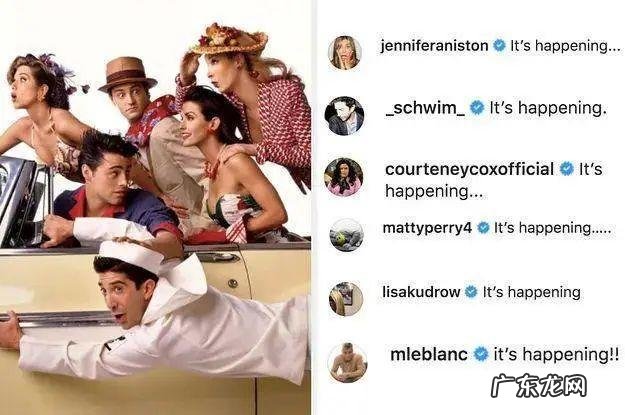Open jenniferaniston's profile avatar
The width and height of the screenshot is (625, 415).
tap(344, 52)
